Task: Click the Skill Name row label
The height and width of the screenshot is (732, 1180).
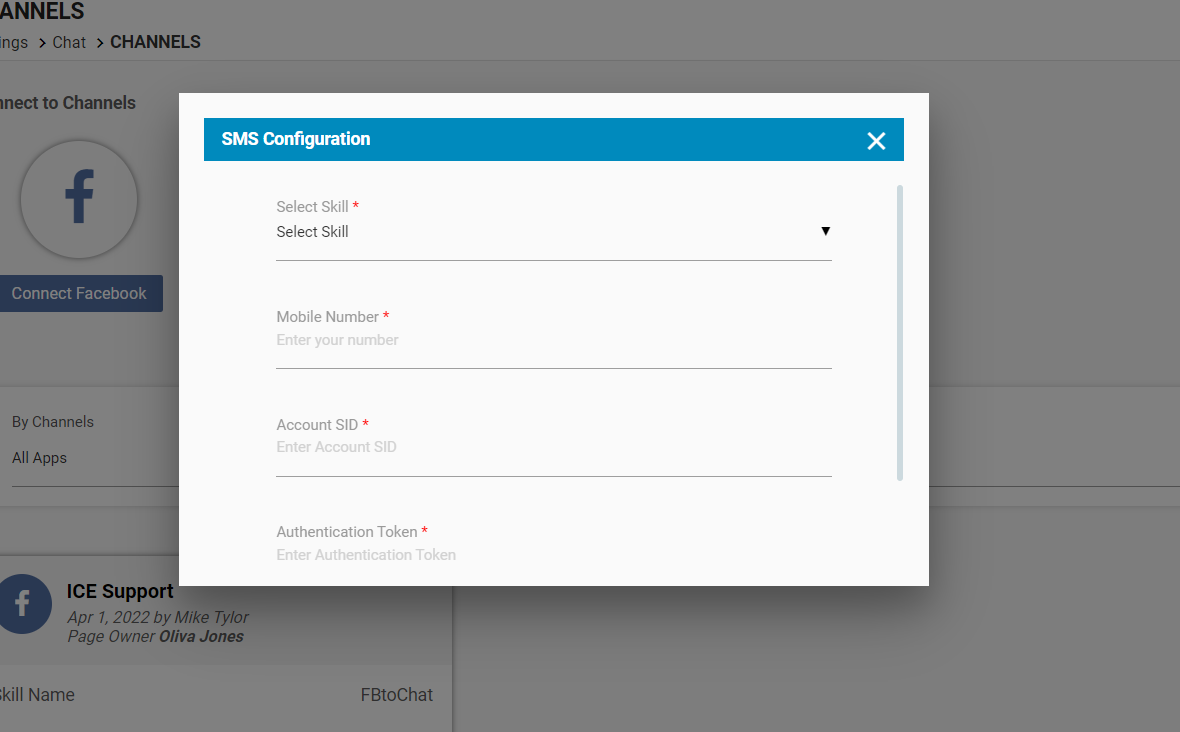Action: [x=36, y=695]
